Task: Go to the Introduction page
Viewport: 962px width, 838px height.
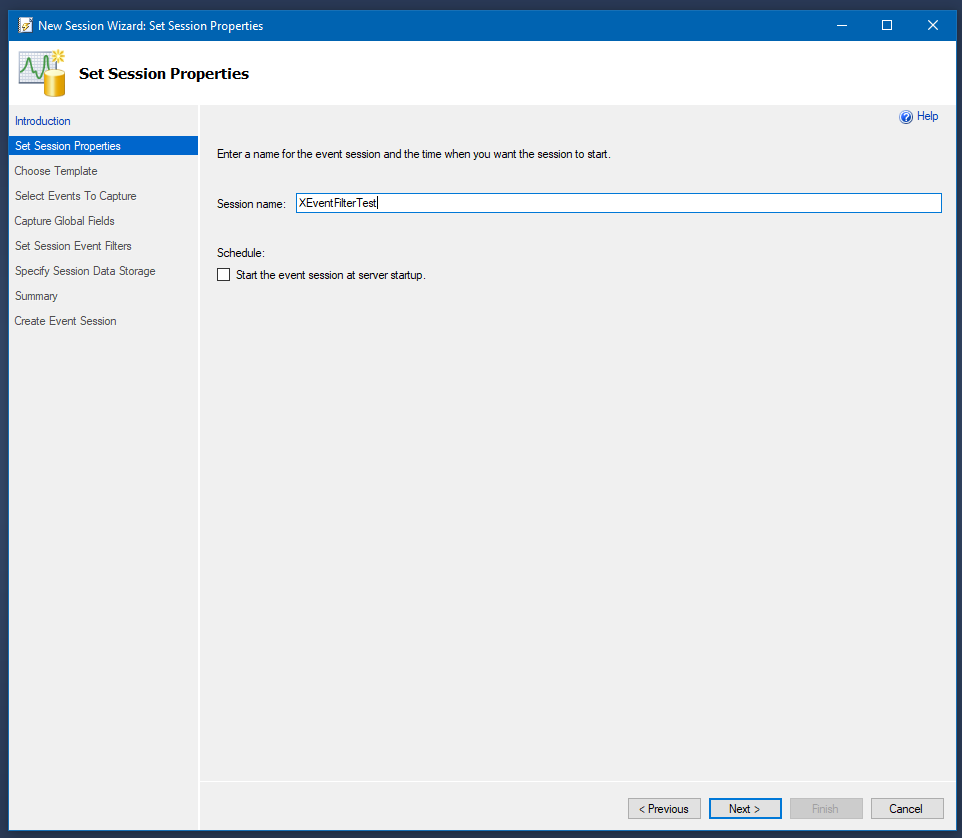Action: click(42, 121)
